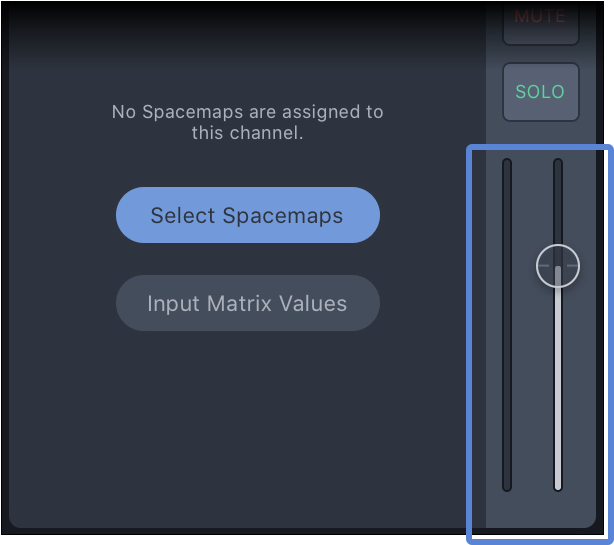
Task: Click the Select Spacemaps button
Action: click(247, 215)
